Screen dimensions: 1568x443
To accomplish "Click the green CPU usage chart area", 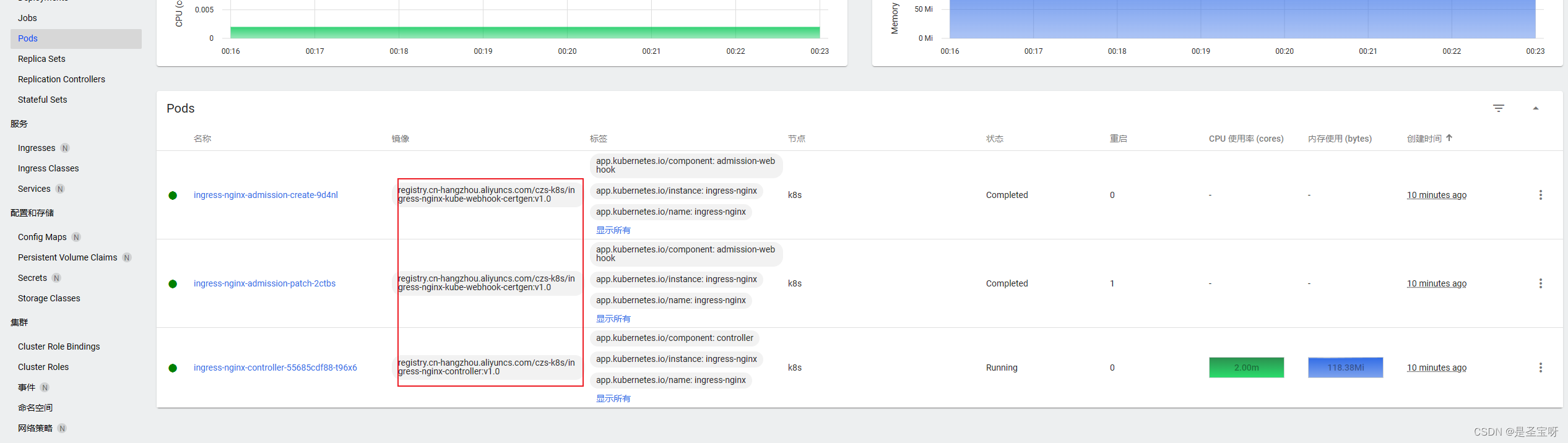I will click(525, 32).
